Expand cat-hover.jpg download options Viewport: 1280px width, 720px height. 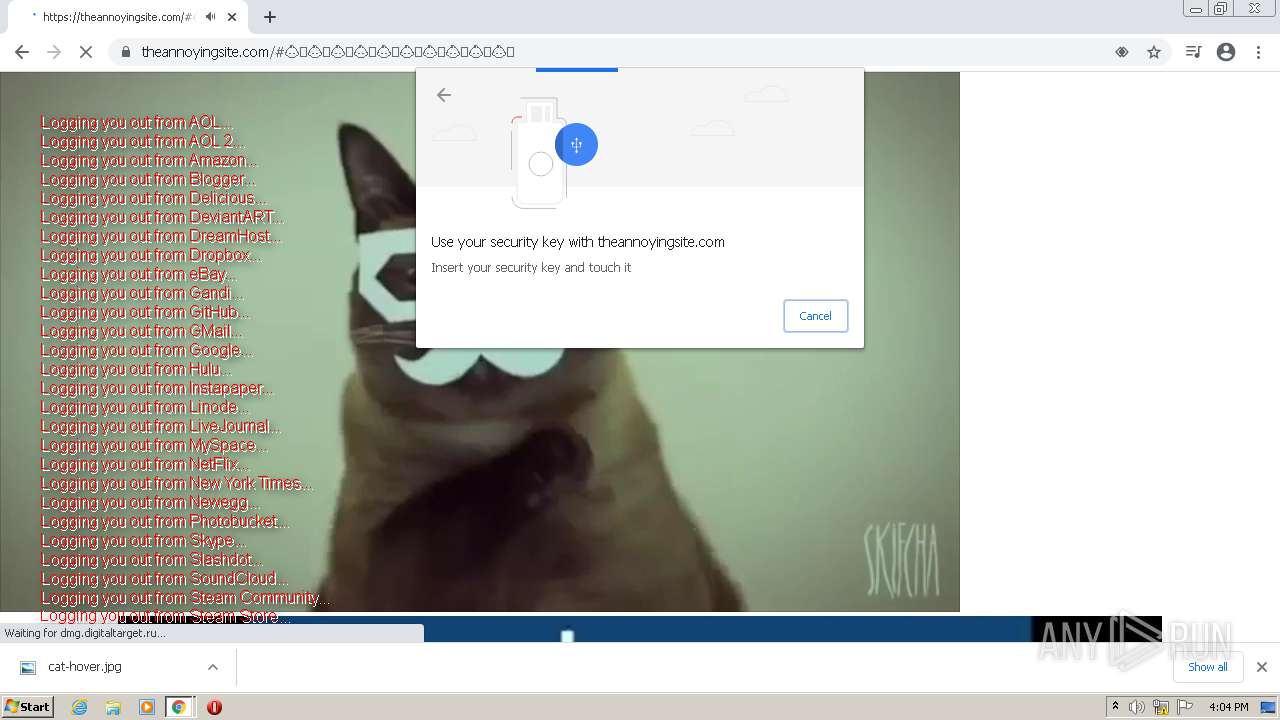[x=213, y=667]
